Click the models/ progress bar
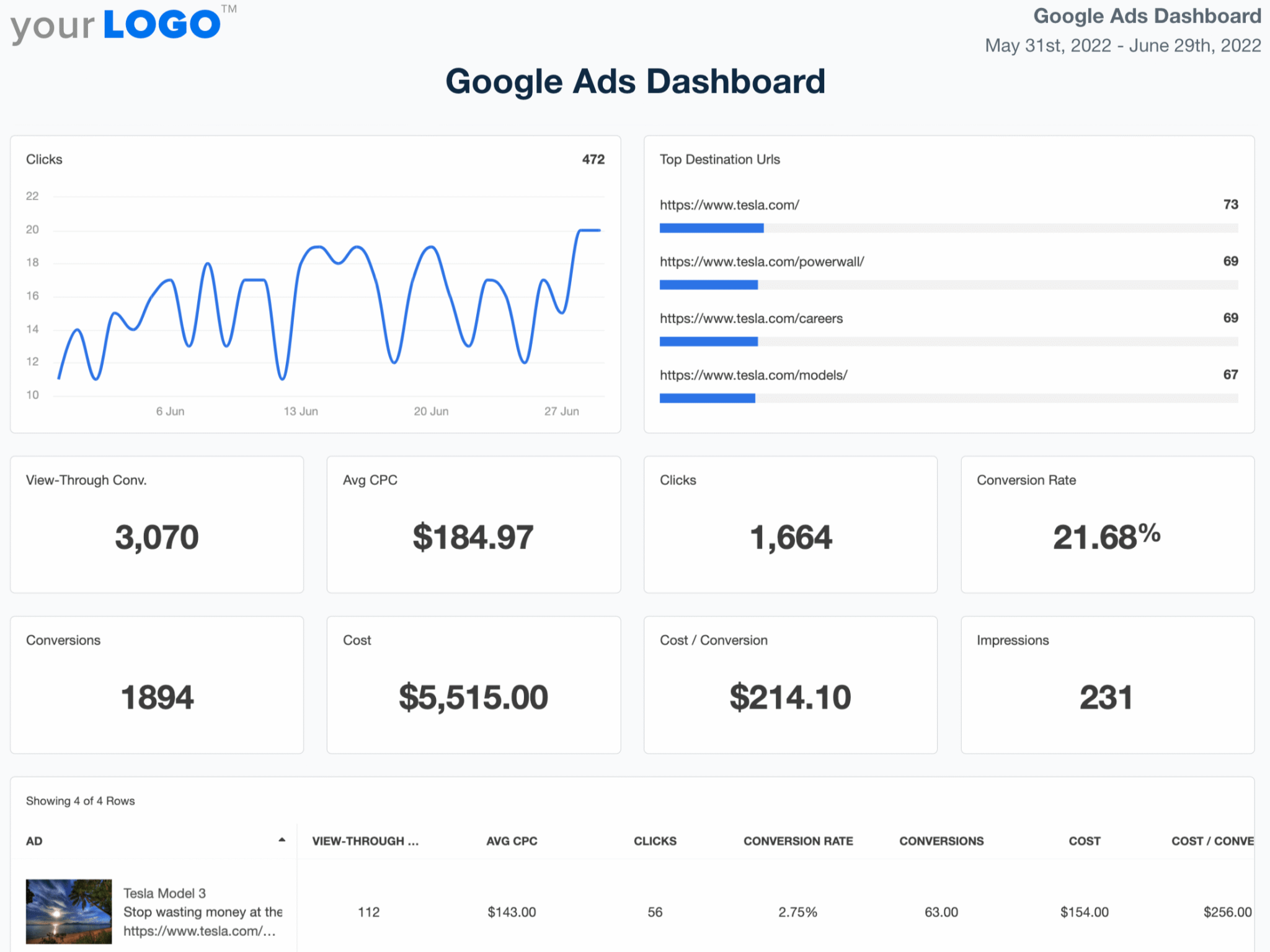Image resolution: width=1270 pixels, height=952 pixels. [x=707, y=399]
